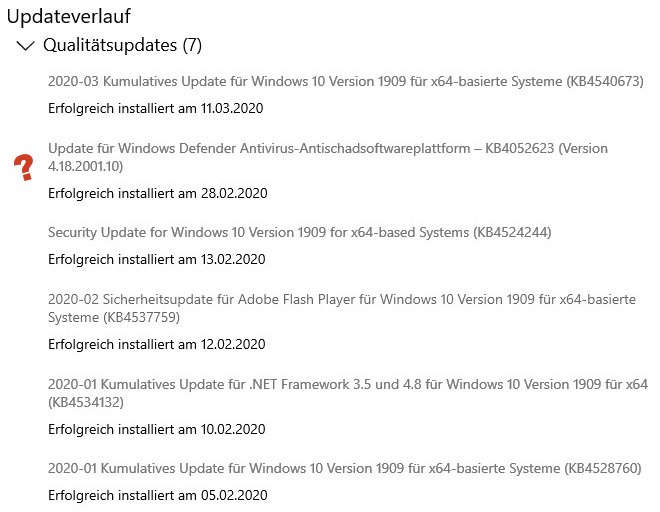Click the Updateverlauf page title

tap(69, 16)
